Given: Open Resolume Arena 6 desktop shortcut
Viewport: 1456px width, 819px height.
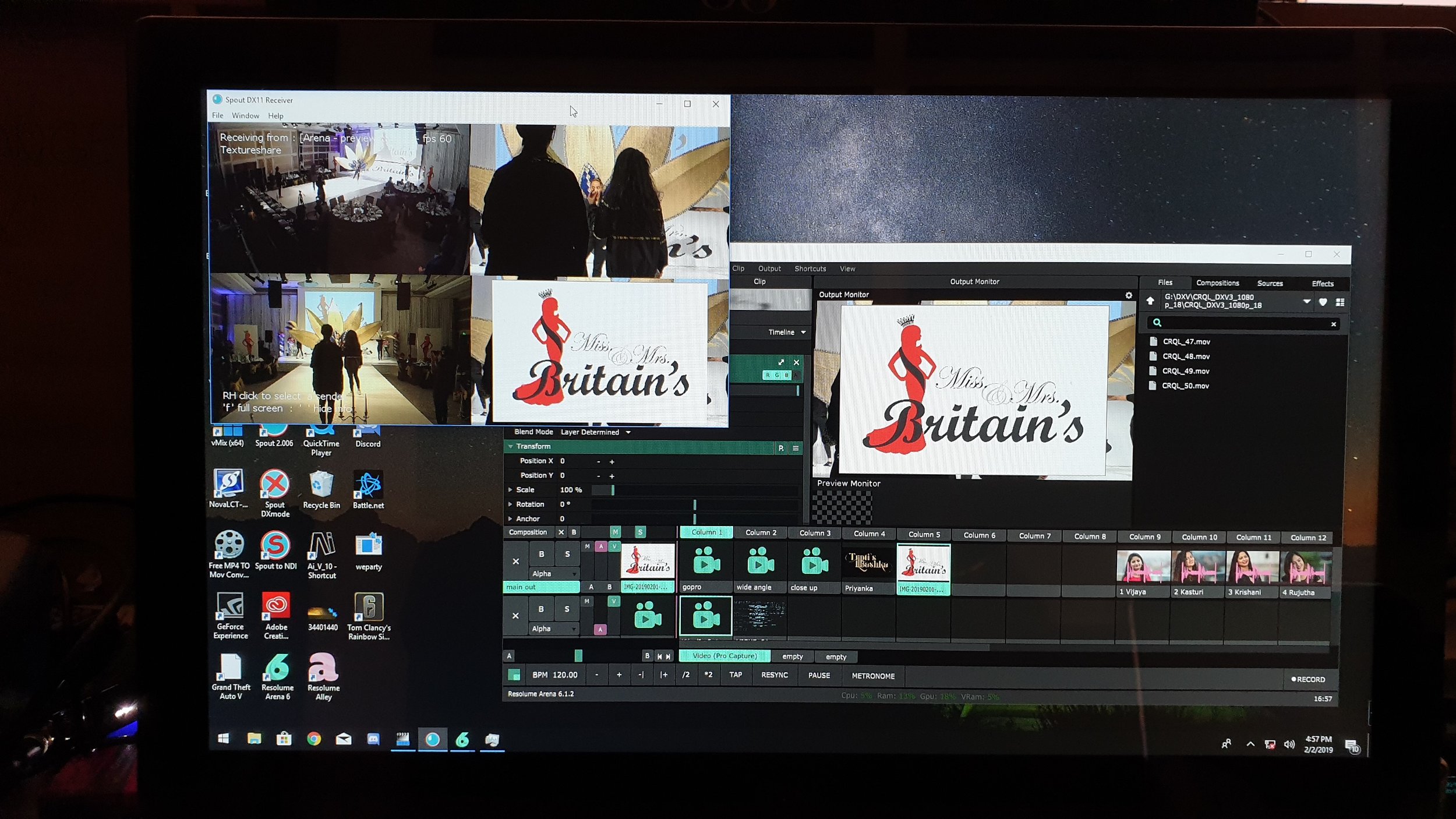Looking at the screenshot, I should click(277, 676).
